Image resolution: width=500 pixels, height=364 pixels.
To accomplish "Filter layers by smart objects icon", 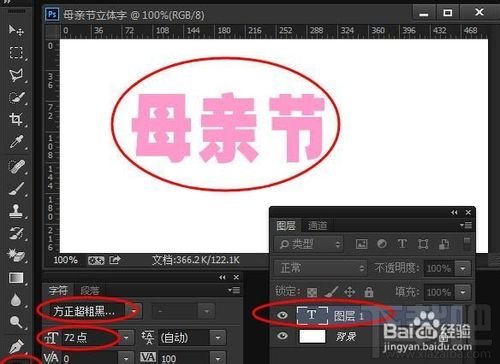I will click(x=444, y=244).
